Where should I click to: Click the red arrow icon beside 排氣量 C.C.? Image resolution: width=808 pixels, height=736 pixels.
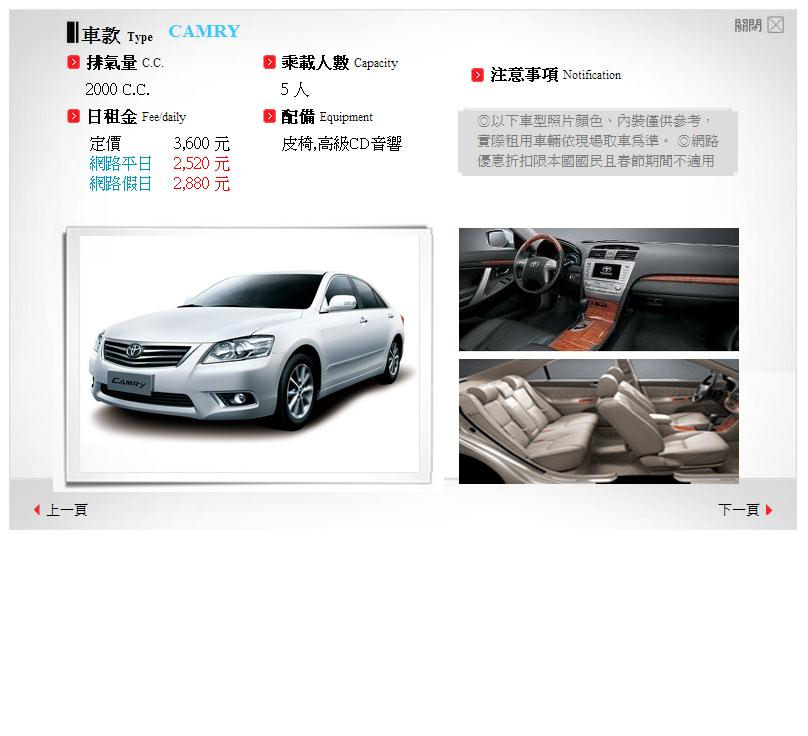73,61
